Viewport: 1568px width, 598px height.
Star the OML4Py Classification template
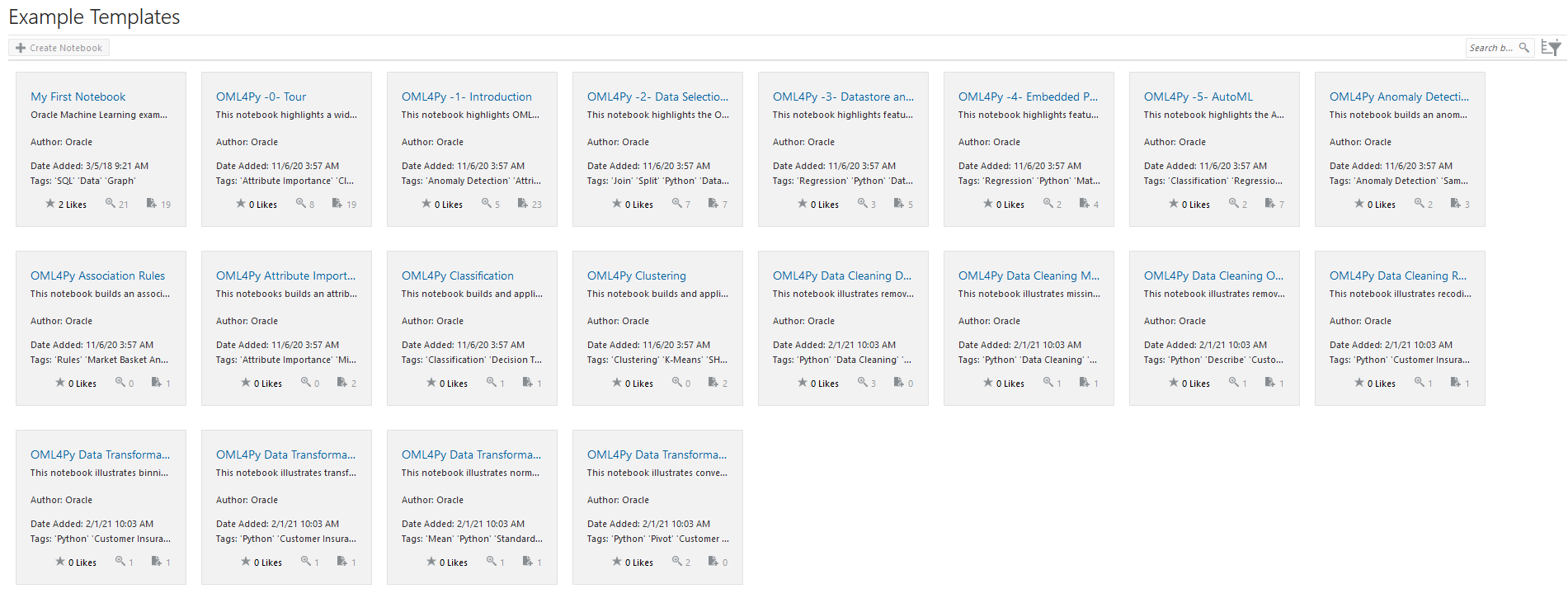click(431, 383)
